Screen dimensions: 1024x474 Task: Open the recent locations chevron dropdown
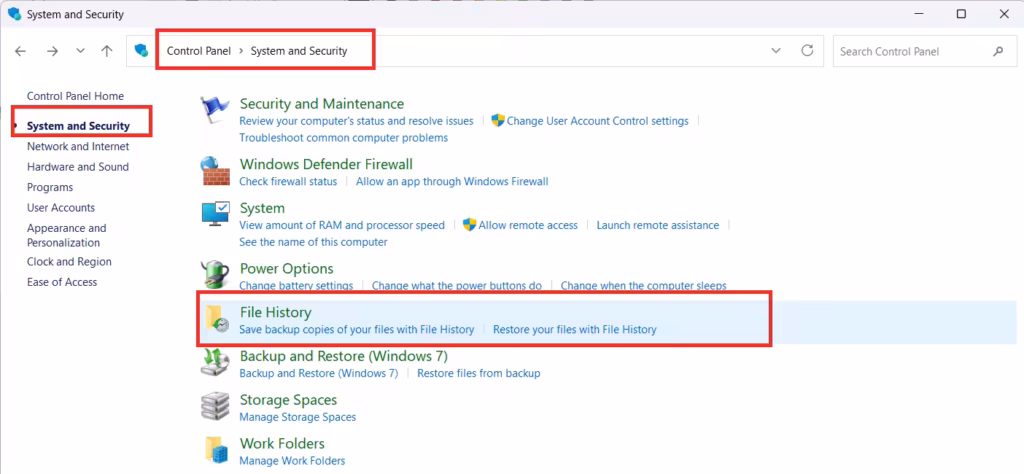(80, 51)
